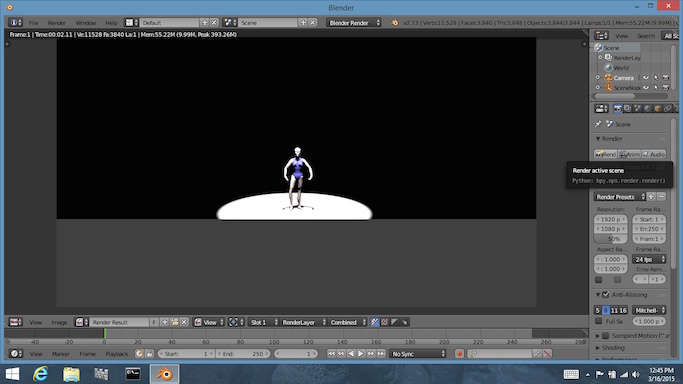
Task: Click the Render still button
Action: coord(605,154)
